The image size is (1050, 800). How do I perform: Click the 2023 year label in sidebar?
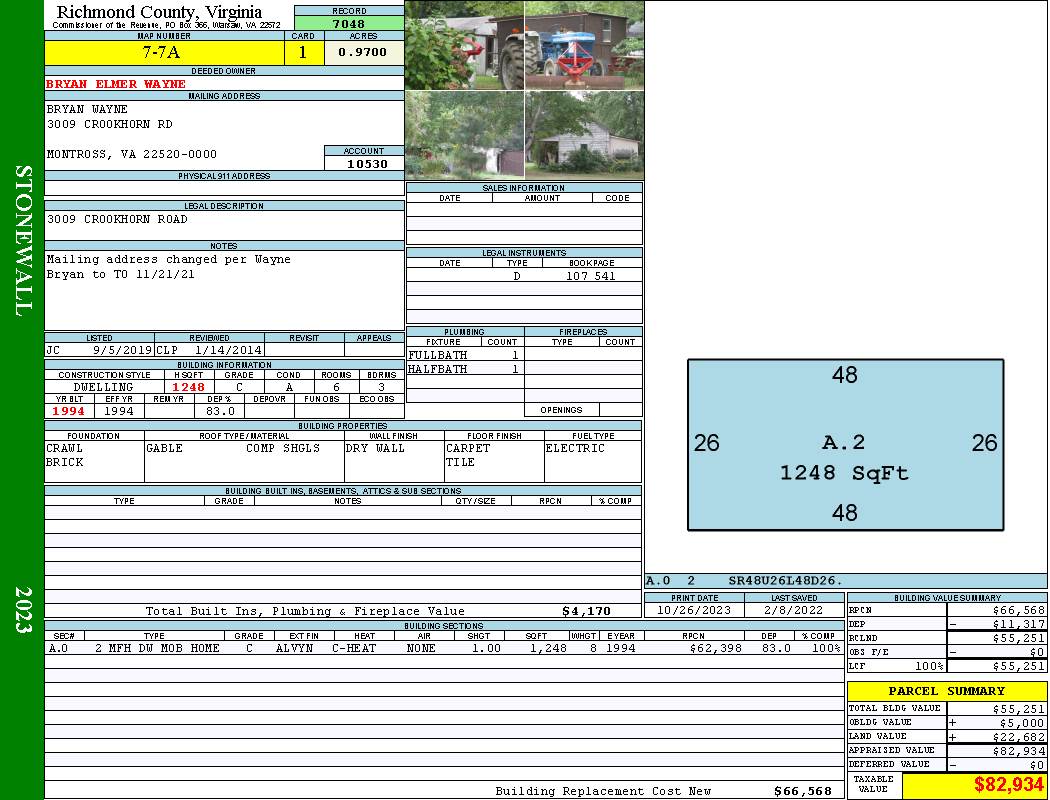pos(23,610)
